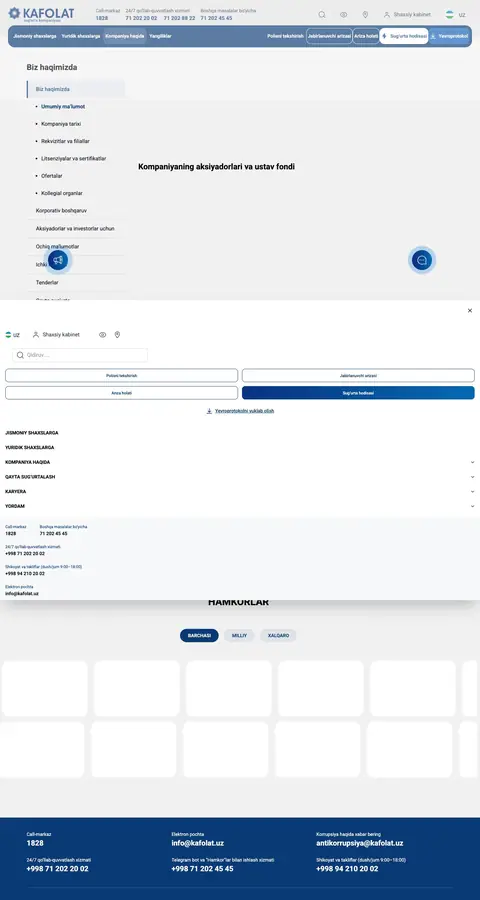This screenshot has height=900, width=480.
Task: Open search via the top header magnifier icon
Action: [x=322, y=14]
